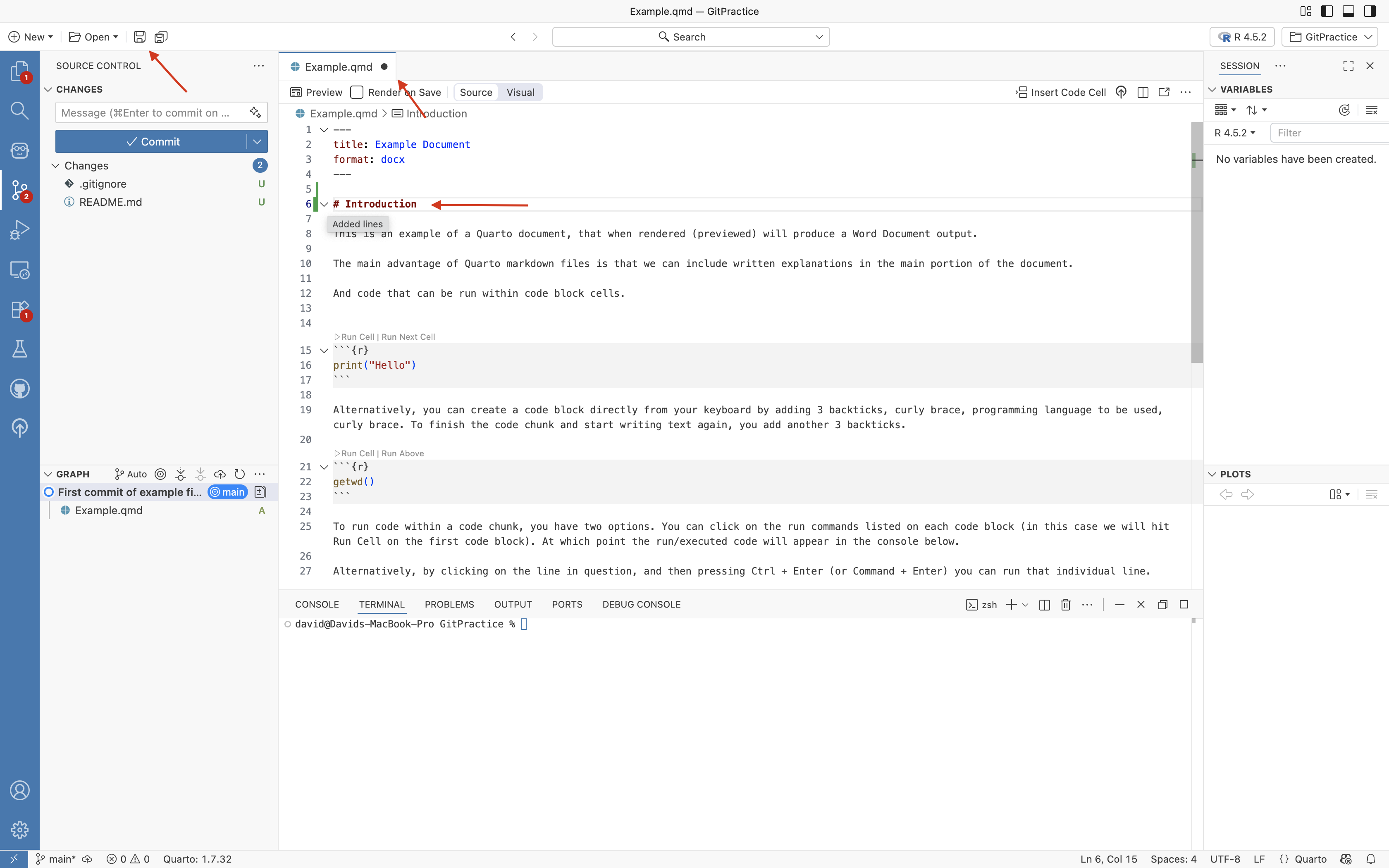Switch editor to Visual mode
The width and height of the screenshot is (1389, 868).
pos(520,93)
